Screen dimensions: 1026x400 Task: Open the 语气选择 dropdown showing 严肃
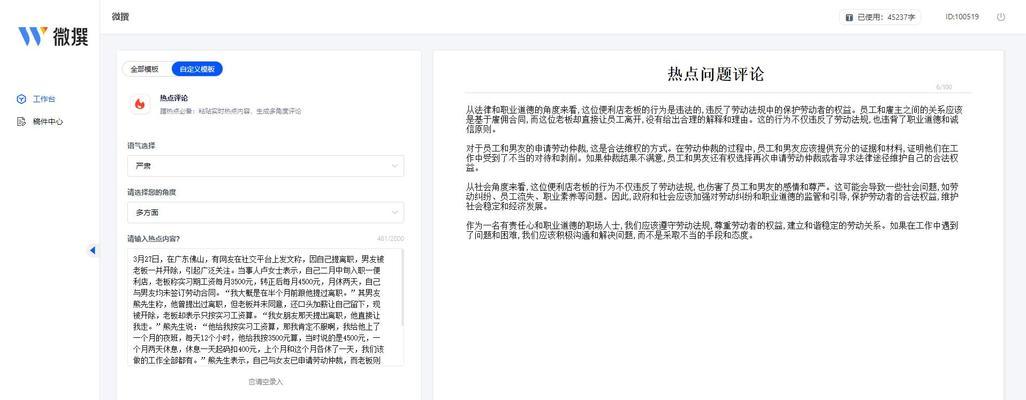265,166
